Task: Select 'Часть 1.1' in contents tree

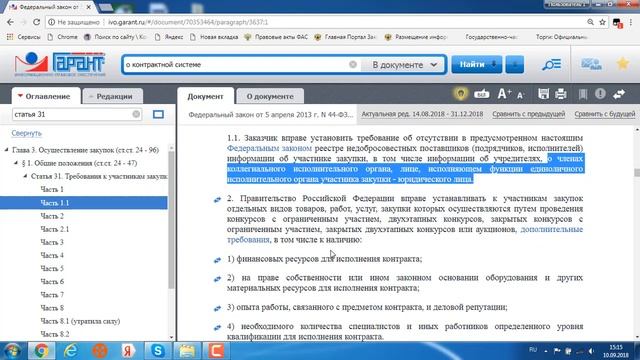Action: click(x=83, y=203)
